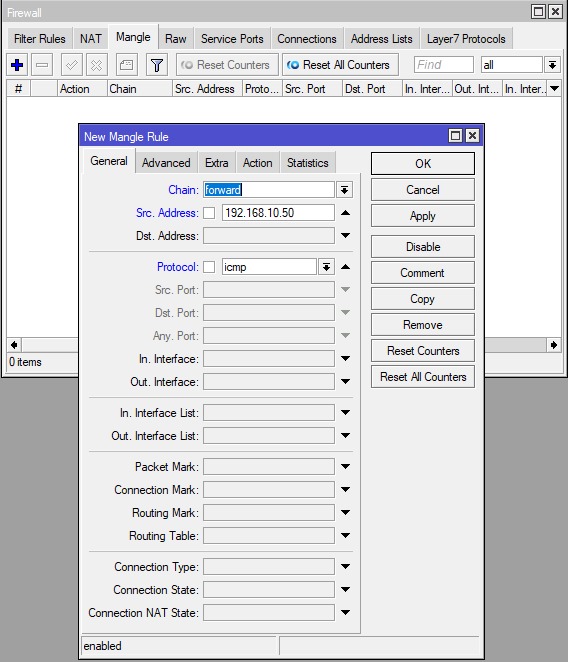Click the Disable button
This screenshot has height=662, width=568.
tap(423, 247)
